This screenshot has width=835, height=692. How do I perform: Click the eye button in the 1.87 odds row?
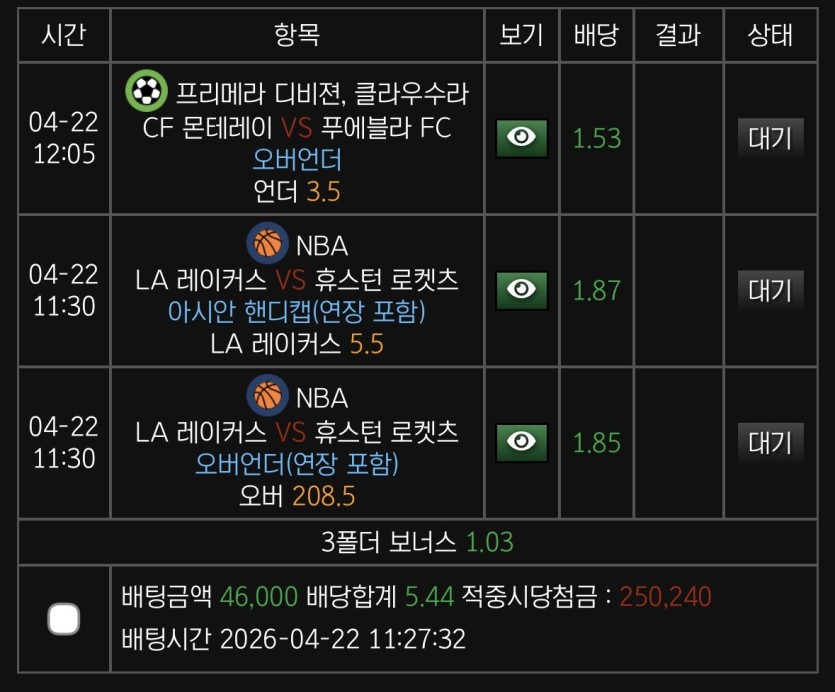tap(521, 290)
